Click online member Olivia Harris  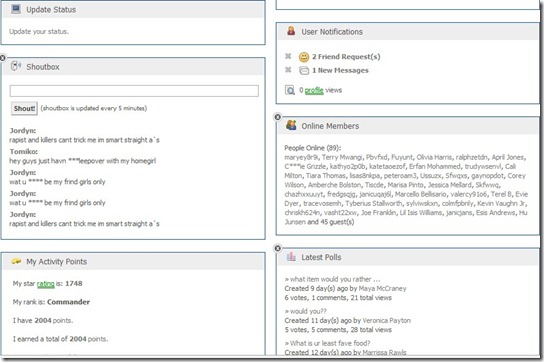[x=434, y=157]
